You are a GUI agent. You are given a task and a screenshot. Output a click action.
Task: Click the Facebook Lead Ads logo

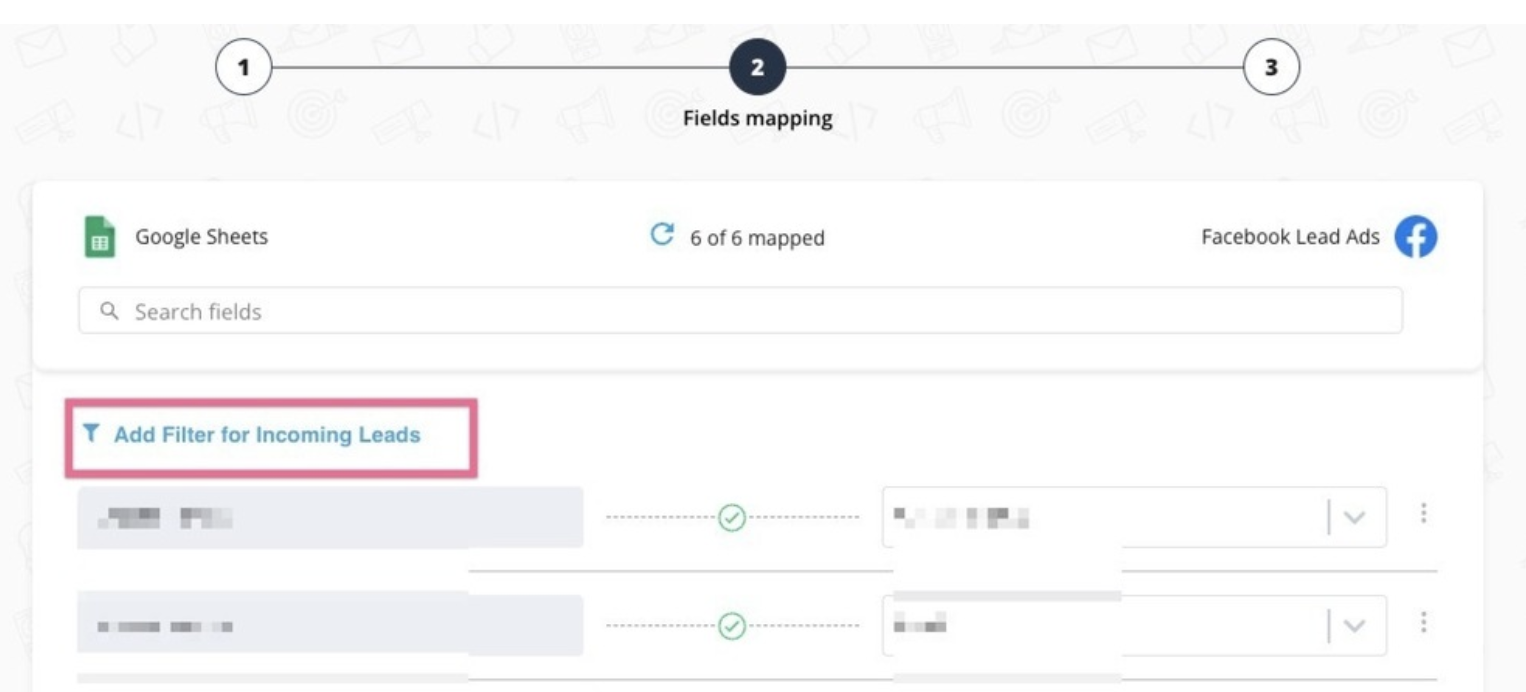tap(1415, 237)
